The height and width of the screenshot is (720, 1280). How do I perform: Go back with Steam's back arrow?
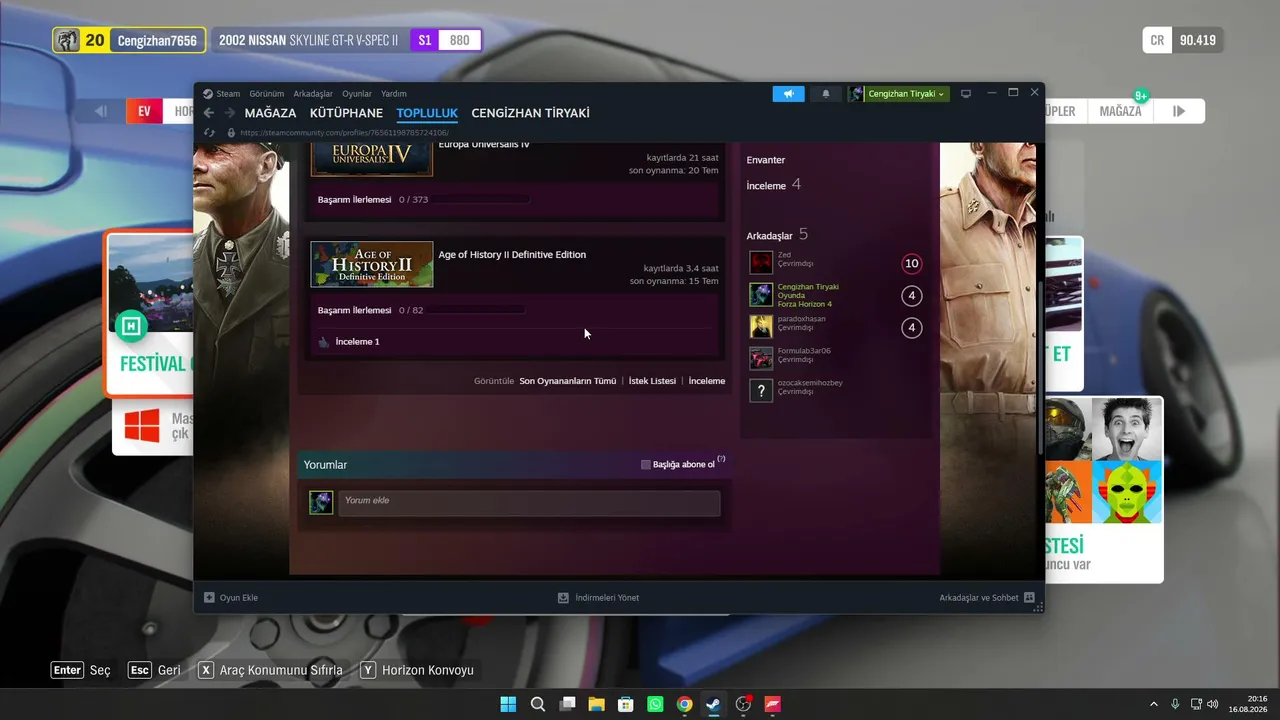coord(209,113)
